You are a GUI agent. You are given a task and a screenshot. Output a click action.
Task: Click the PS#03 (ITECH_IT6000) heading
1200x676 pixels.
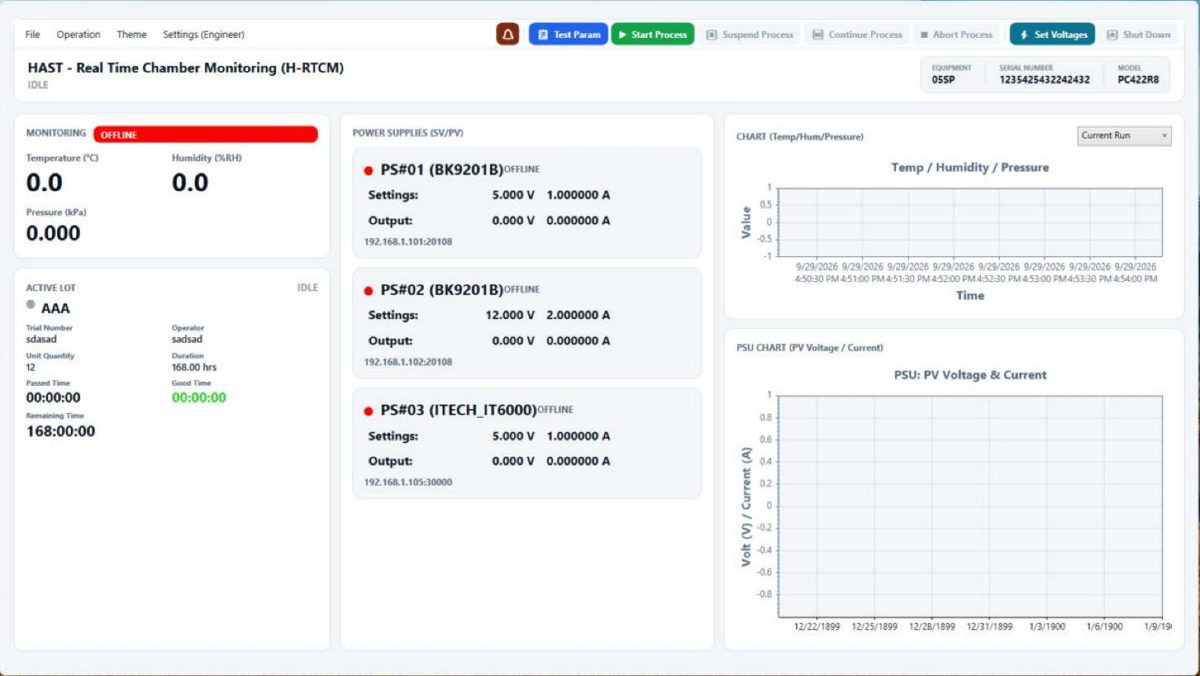click(x=458, y=410)
